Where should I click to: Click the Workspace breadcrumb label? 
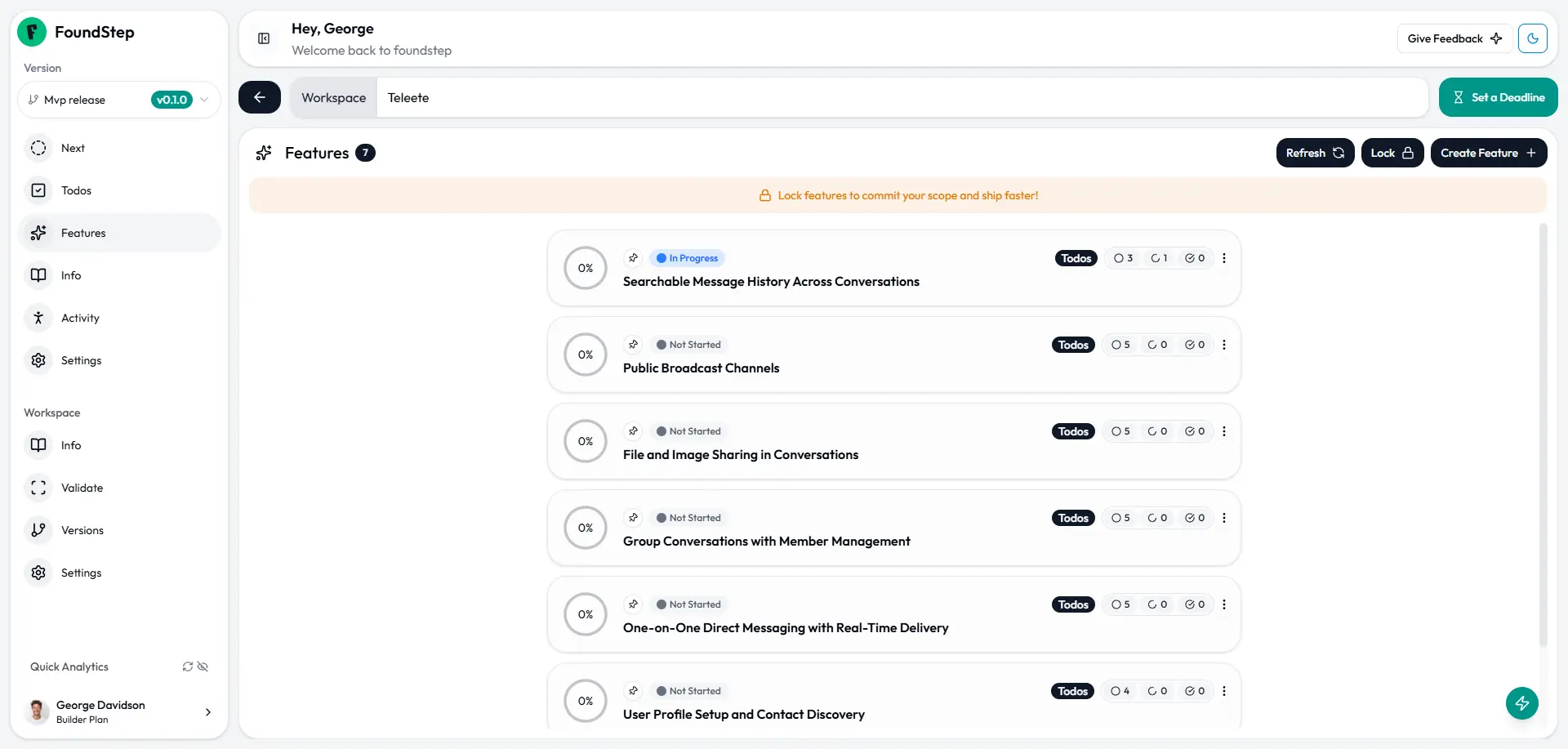pyautogui.click(x=333, y=97)
